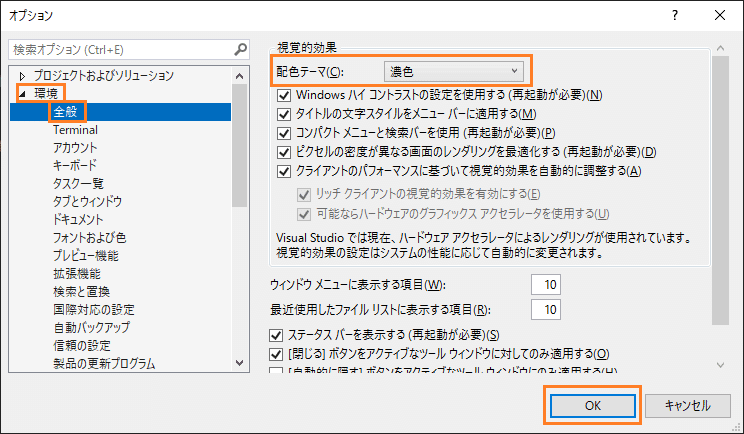Collapse the 環境 tree node
Image resolution: width=744 pixels, height=434 pixels.
(x=22, y=94)
